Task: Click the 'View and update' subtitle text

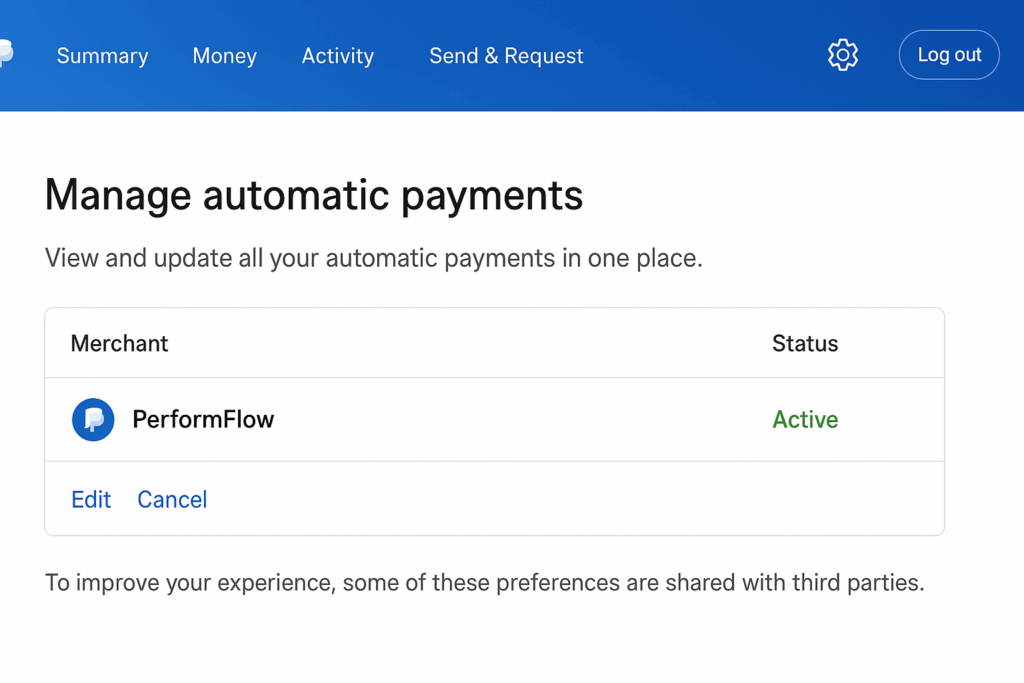Action: pos(373,258)
